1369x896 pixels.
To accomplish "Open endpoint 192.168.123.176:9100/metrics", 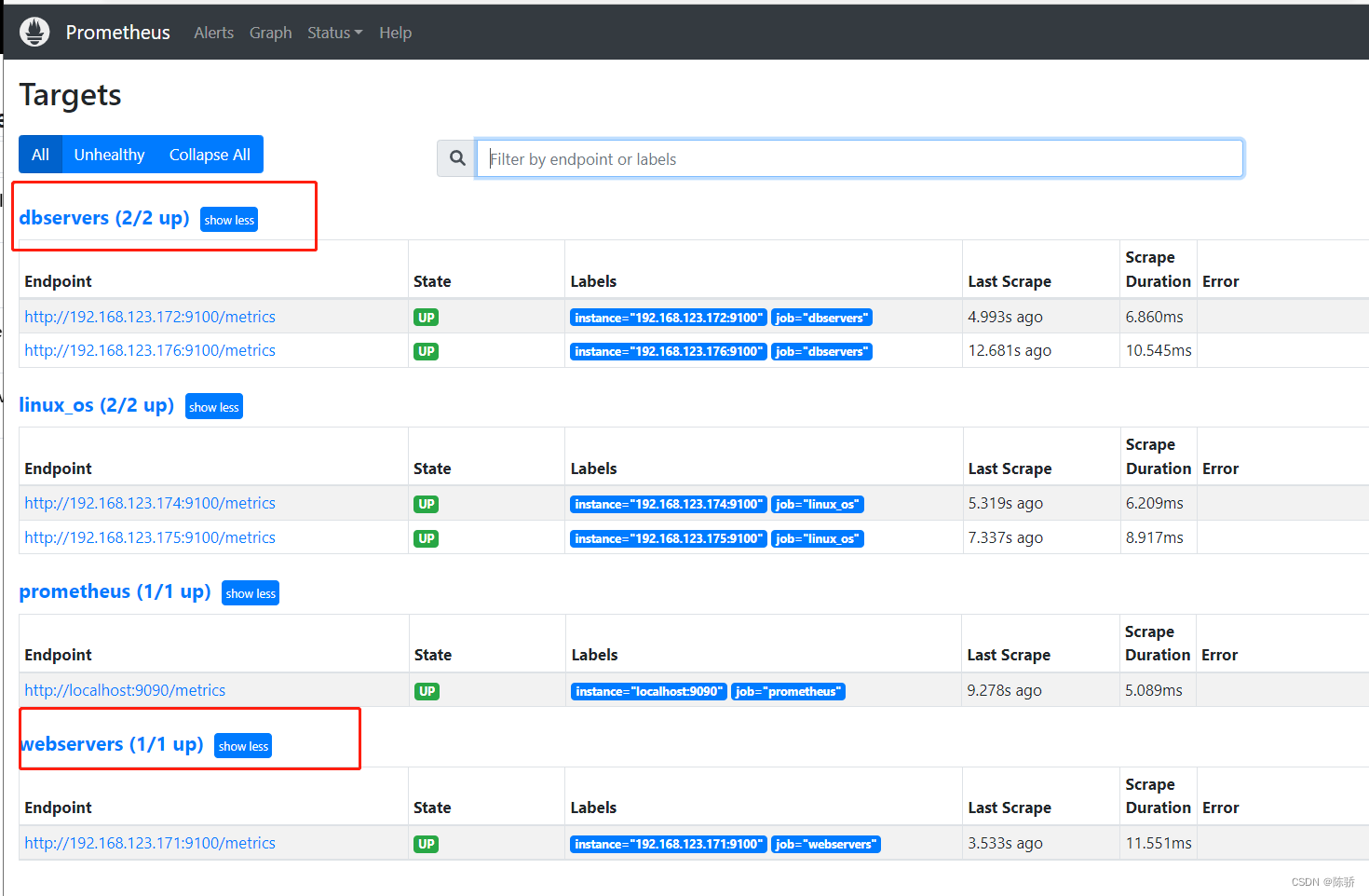I will pyautogui.click(x=150, y=350).
